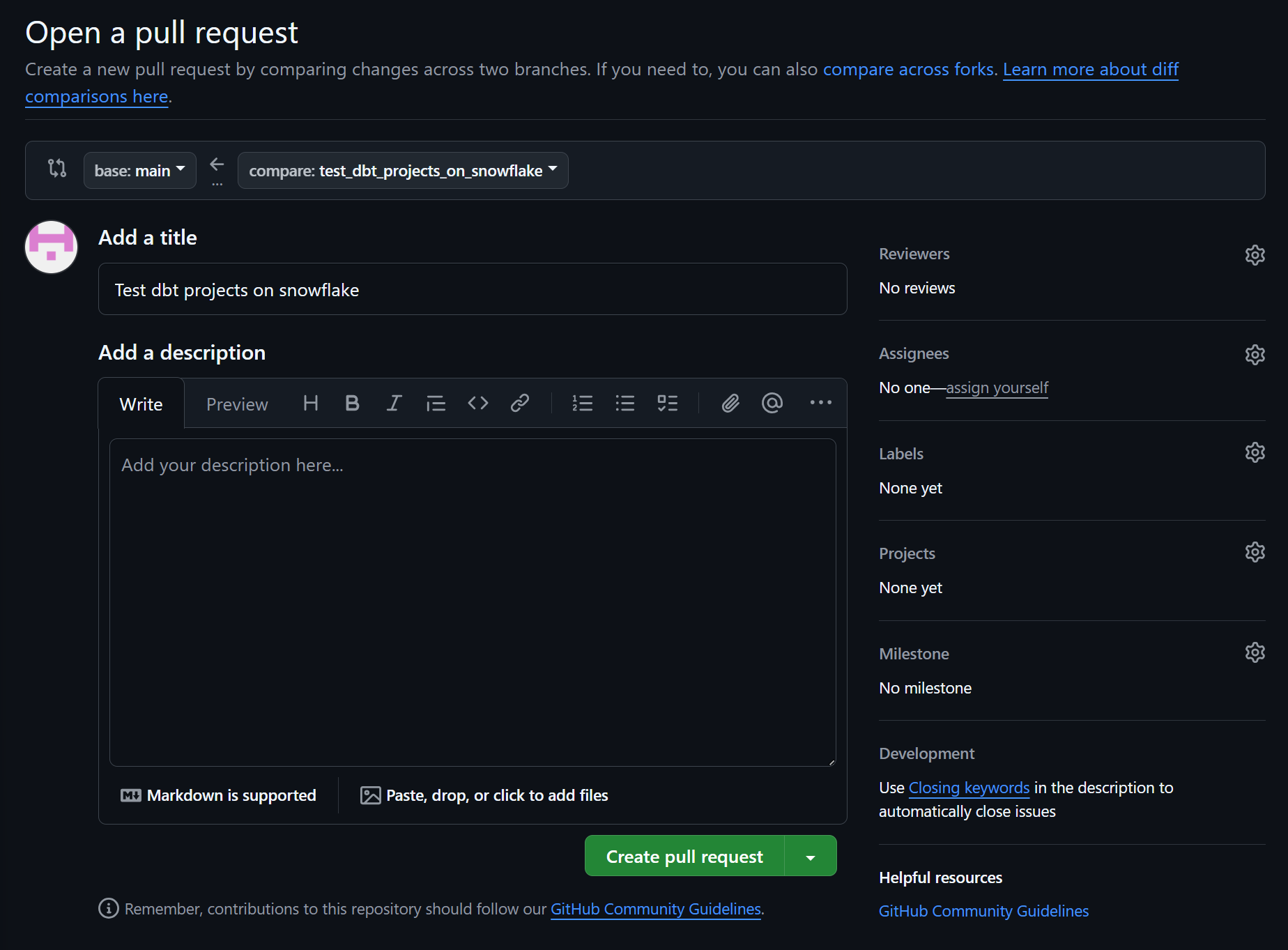Screen dimensions: 1288x950
Task: Open more formatting options ellipsis
Action: (820, 402)
